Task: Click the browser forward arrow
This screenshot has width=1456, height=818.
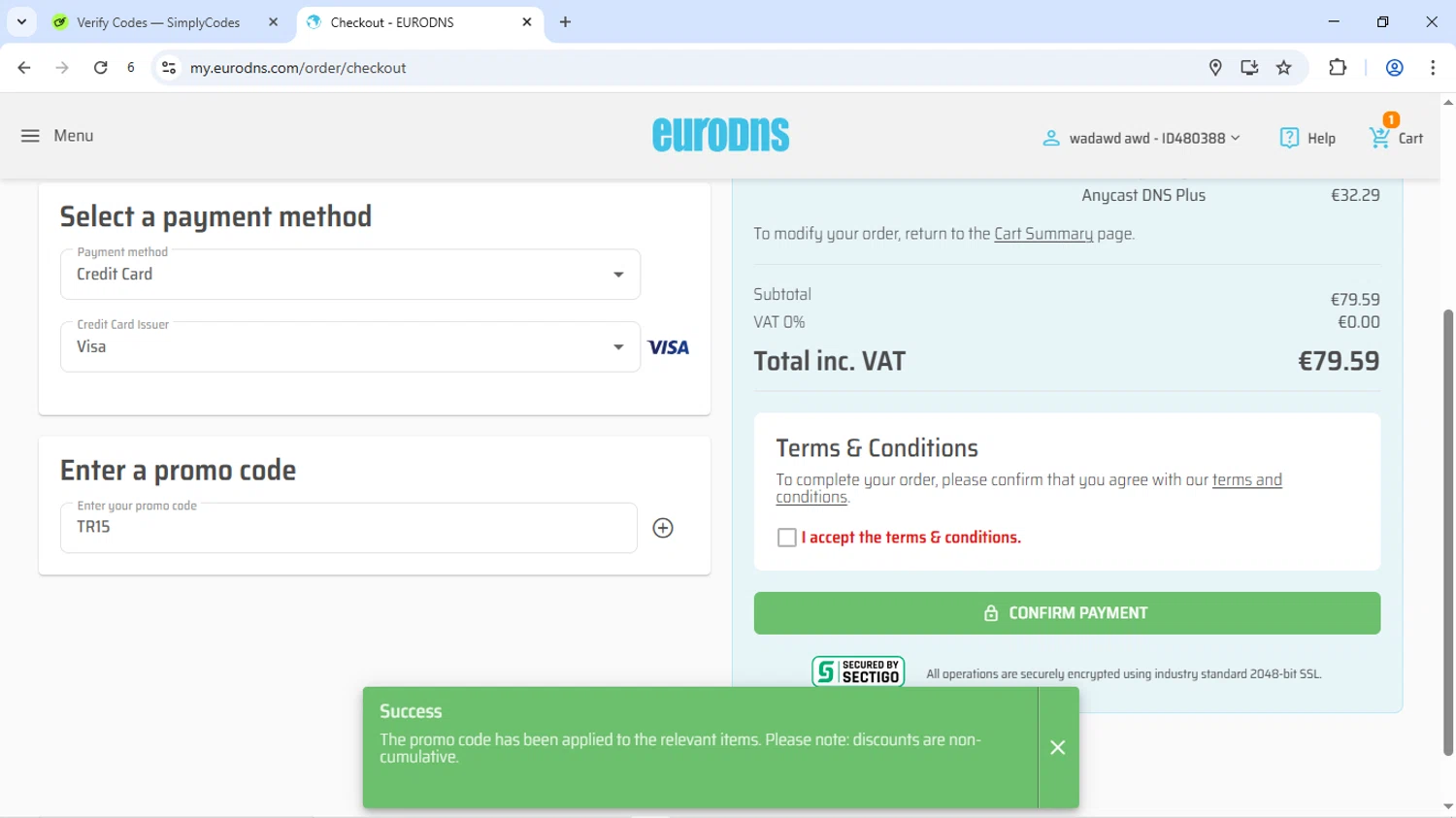Action: 62,68
